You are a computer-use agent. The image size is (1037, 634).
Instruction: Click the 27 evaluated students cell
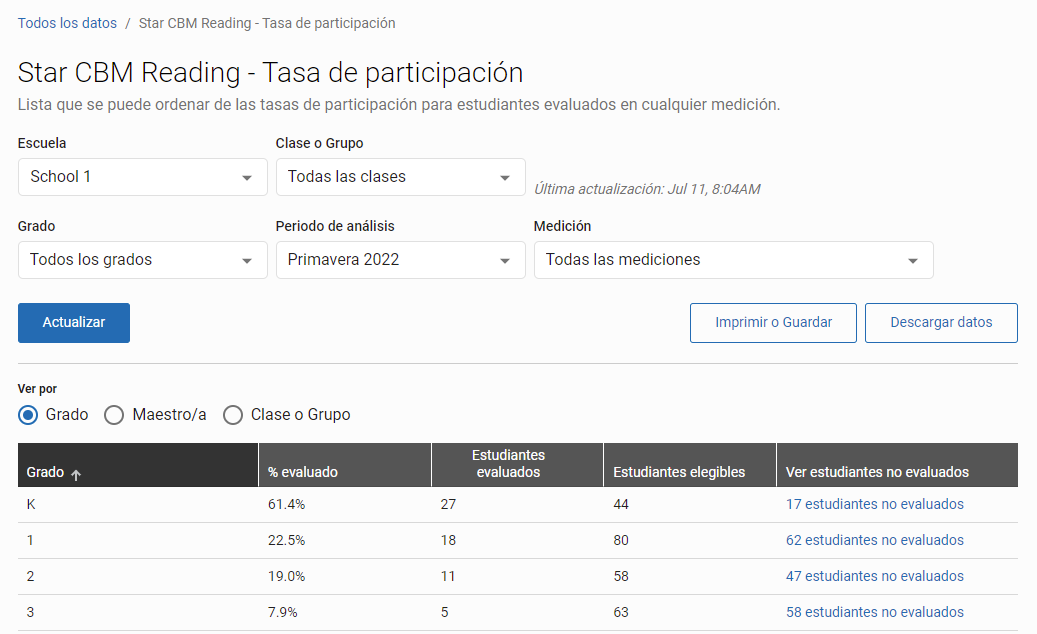(448, 504)
